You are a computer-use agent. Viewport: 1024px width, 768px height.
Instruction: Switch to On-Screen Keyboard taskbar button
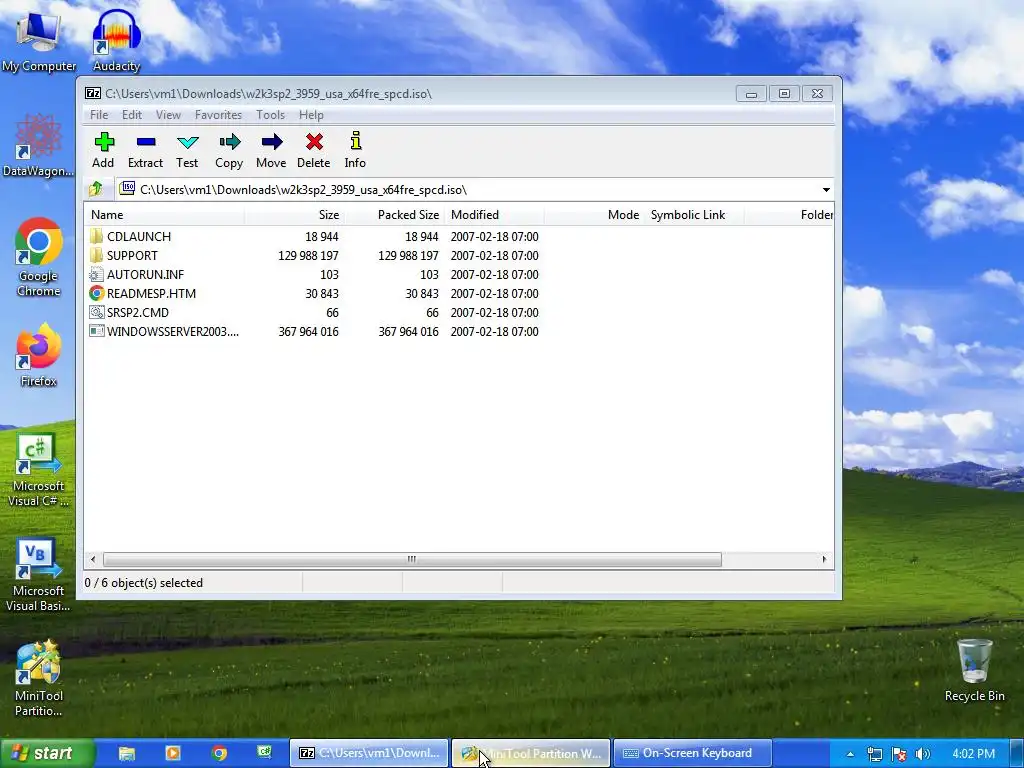click(x=692, y=754)
